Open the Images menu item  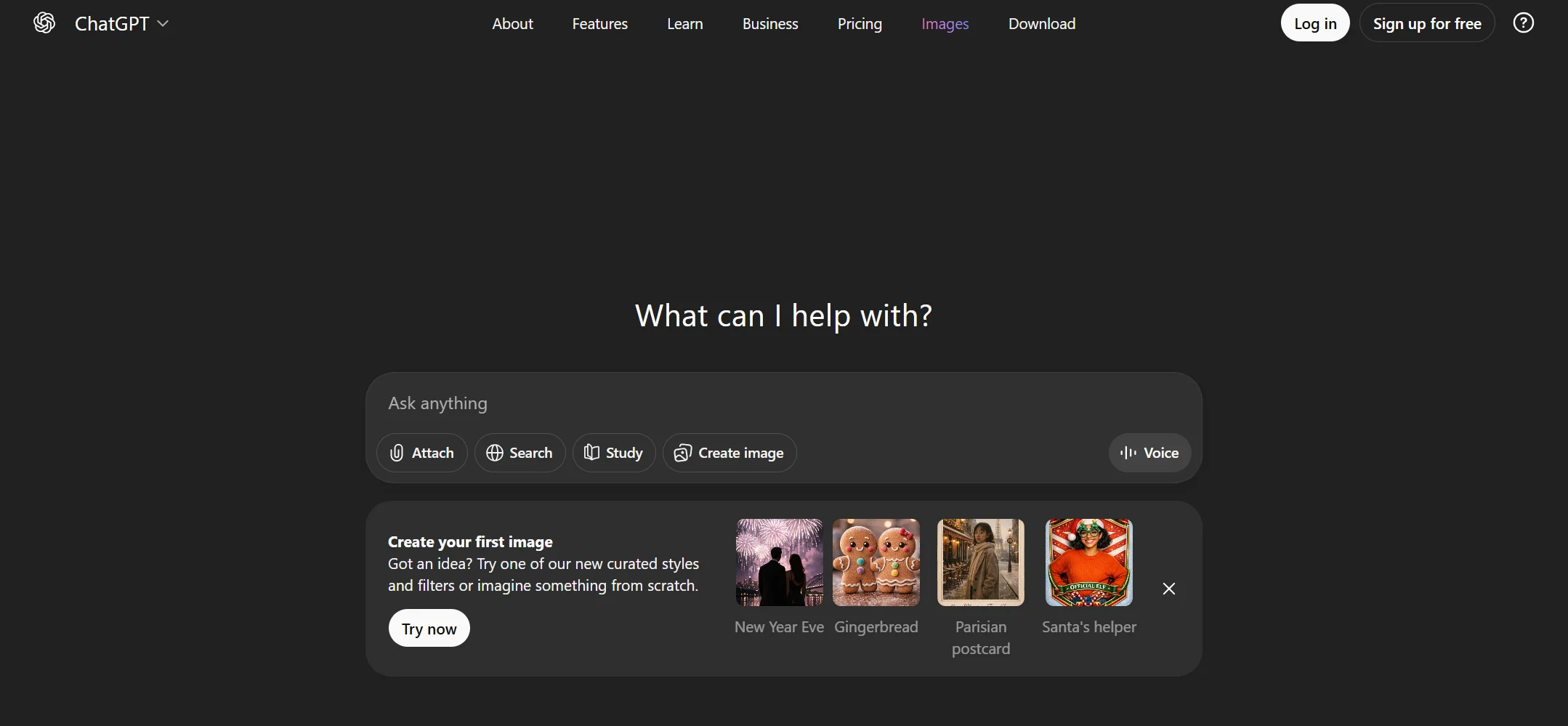pos(944,23)
